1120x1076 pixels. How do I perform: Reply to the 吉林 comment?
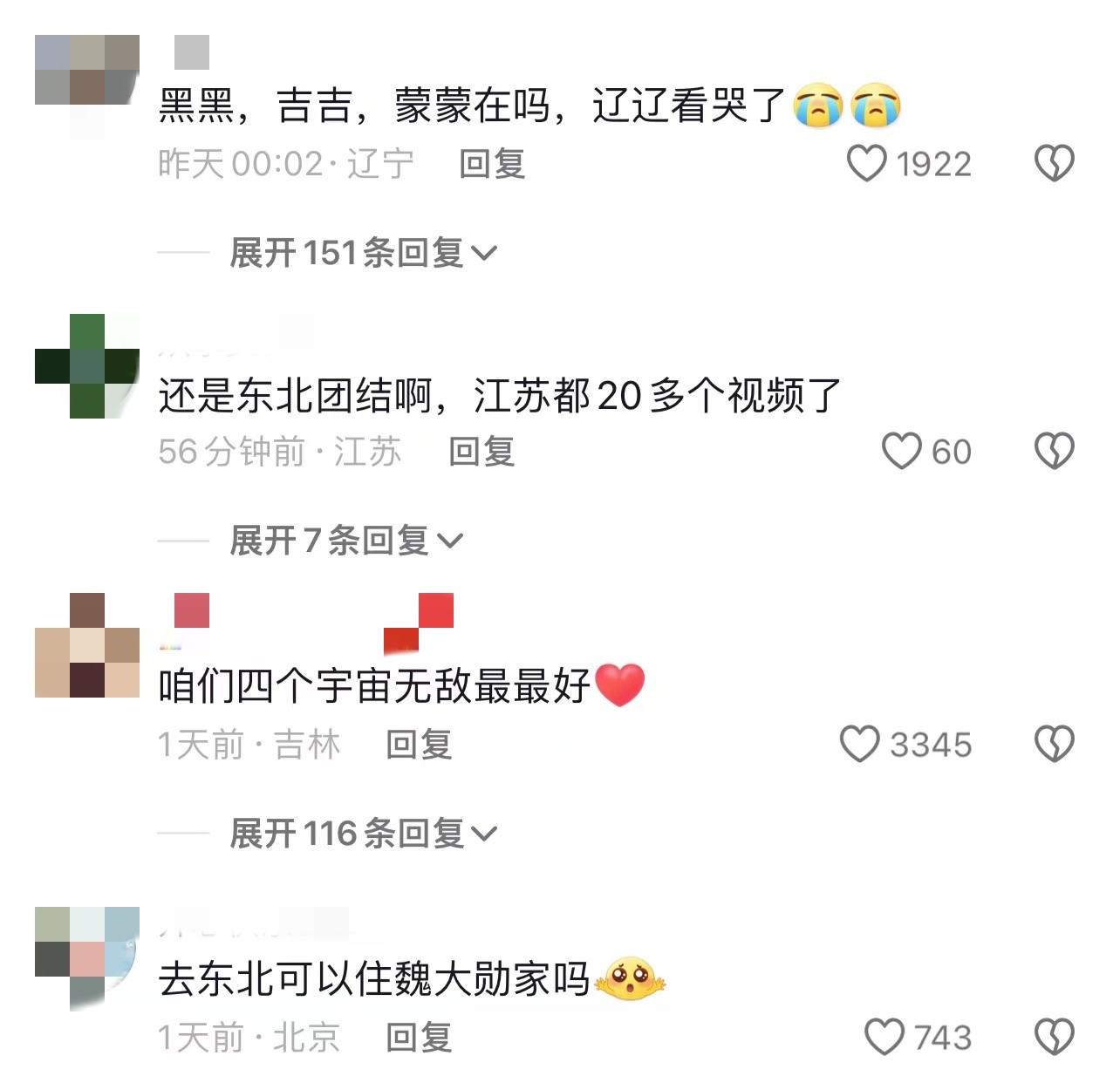[419, 745]
